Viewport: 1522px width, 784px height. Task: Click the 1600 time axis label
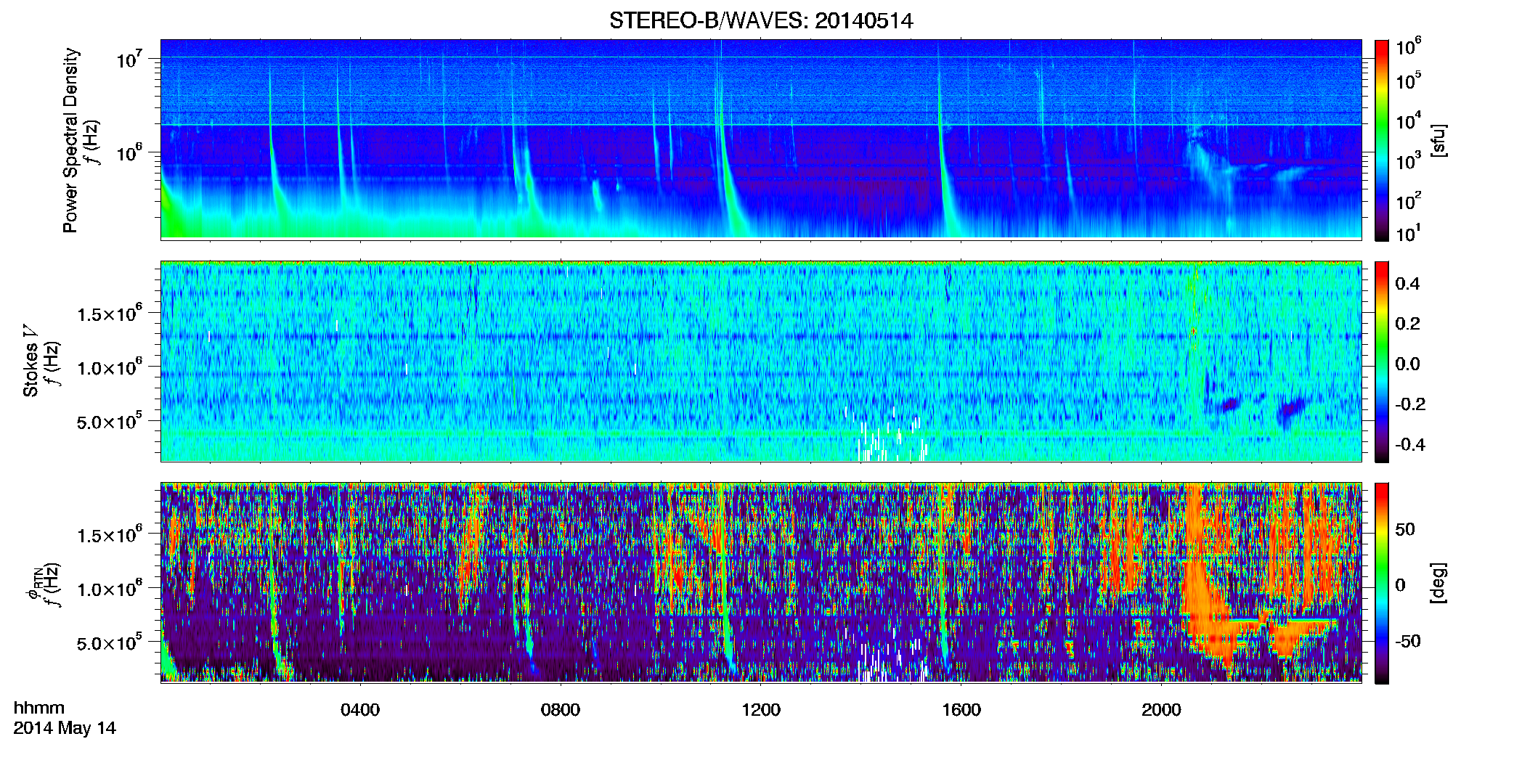[961, 710]
